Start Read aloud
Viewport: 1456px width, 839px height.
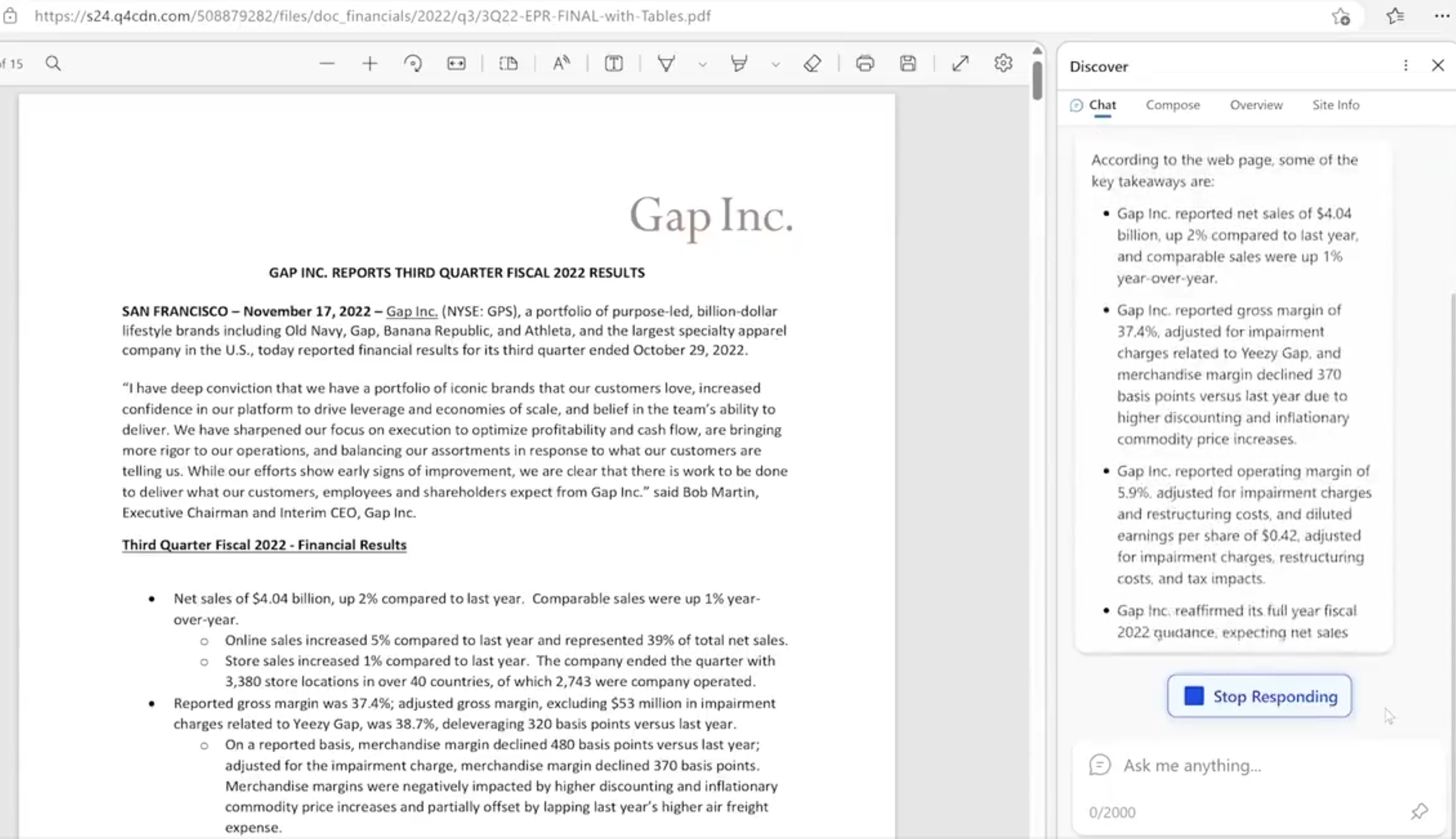pyautogui.click(x=561, y=64)
